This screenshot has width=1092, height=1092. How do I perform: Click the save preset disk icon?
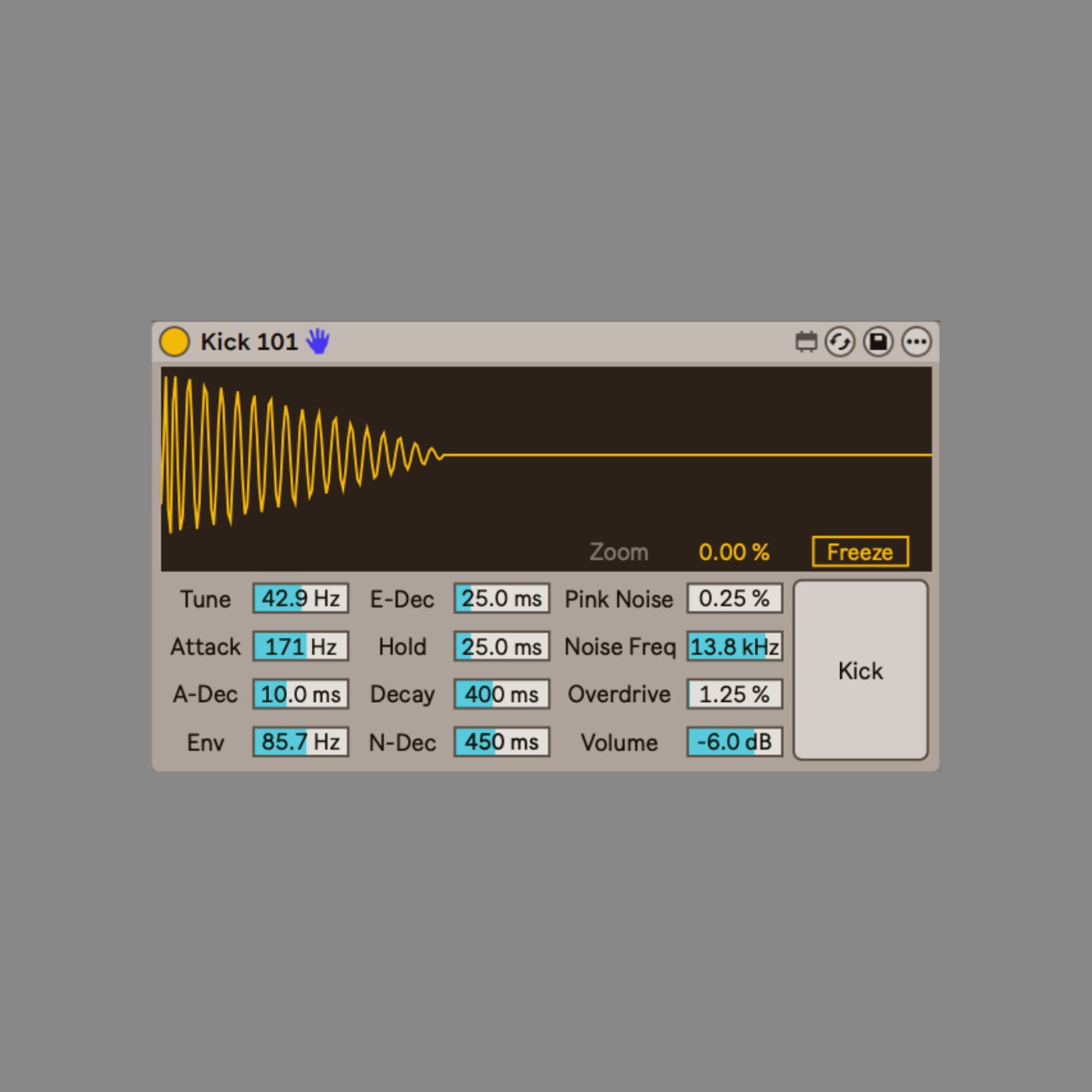(878, 342)
